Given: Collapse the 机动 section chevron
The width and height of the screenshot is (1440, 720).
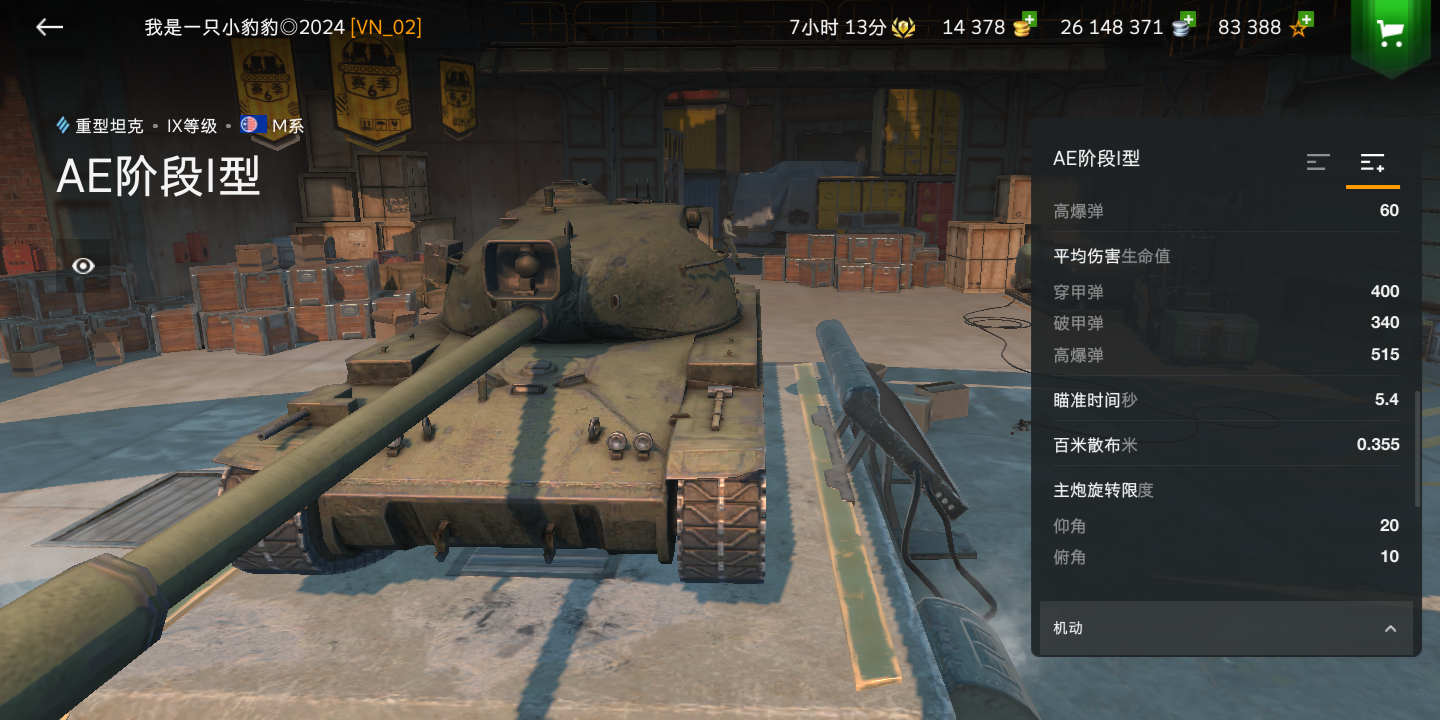Looking at the screenshot, I should (x=1390, y=628).
